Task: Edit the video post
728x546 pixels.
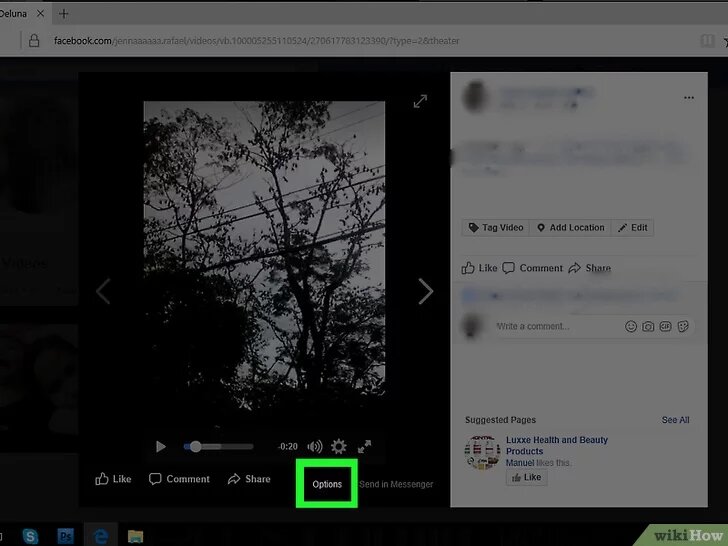Action: click(632, 228)
